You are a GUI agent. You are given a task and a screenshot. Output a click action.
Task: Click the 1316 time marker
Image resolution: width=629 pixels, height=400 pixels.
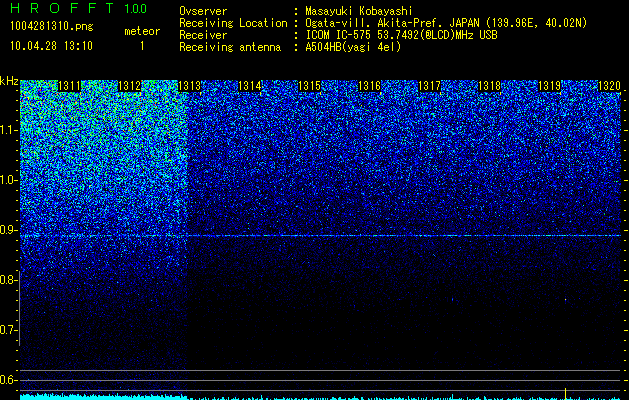[x=369, y=86]
